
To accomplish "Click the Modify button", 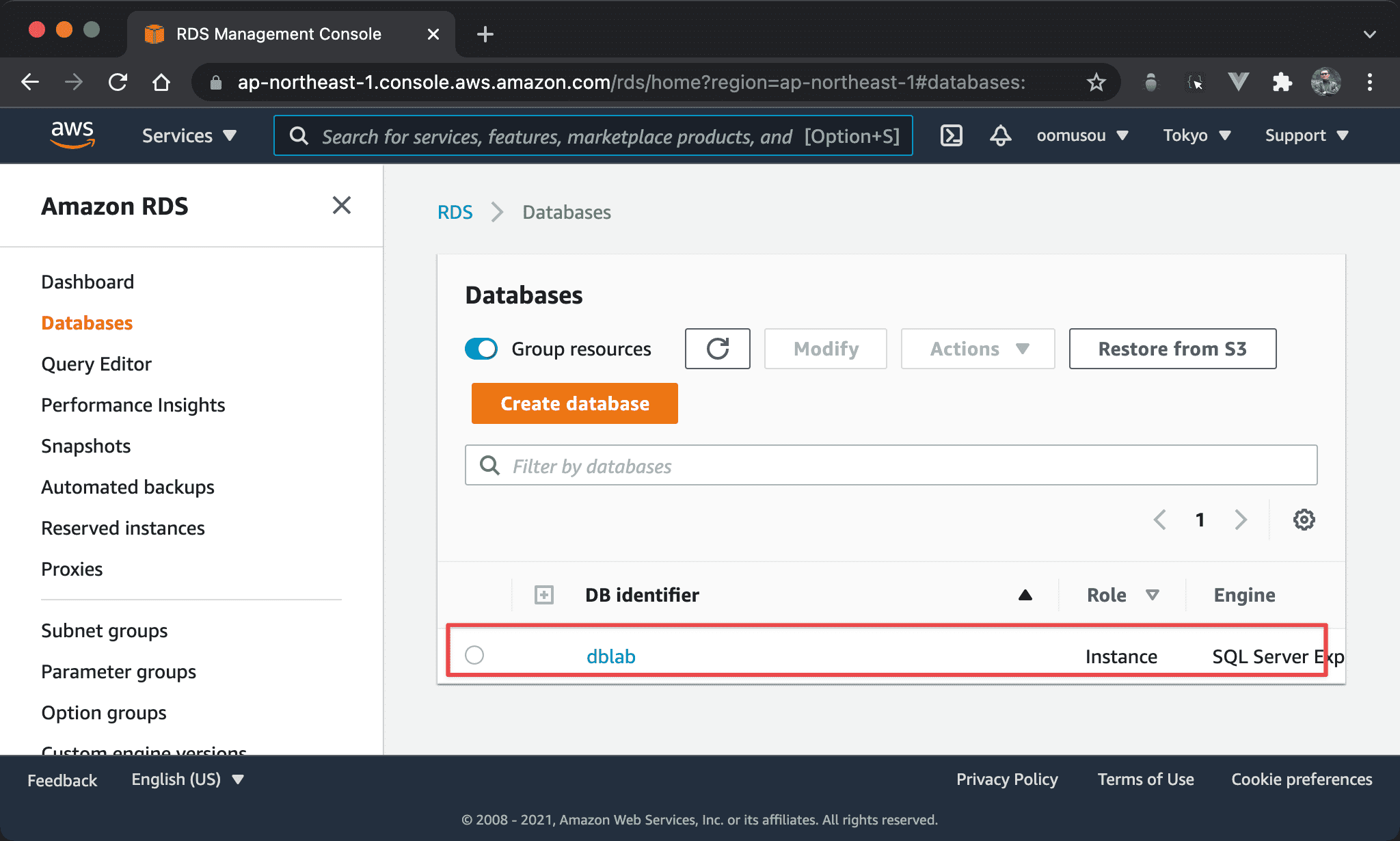I will point(826,349).
